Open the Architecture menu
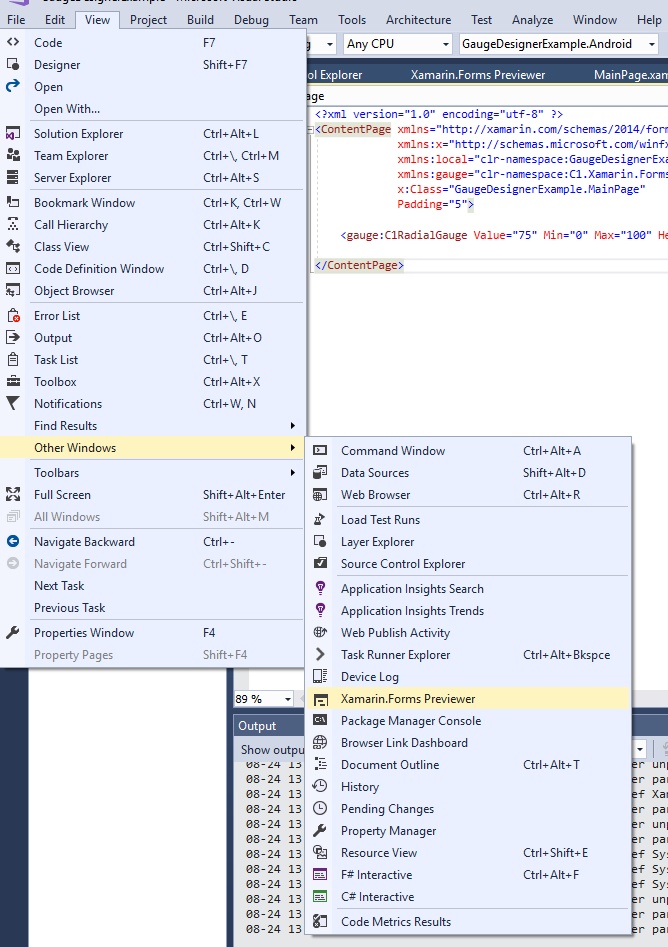The width and height of the screenshot is (668, 947). (419, 20)
